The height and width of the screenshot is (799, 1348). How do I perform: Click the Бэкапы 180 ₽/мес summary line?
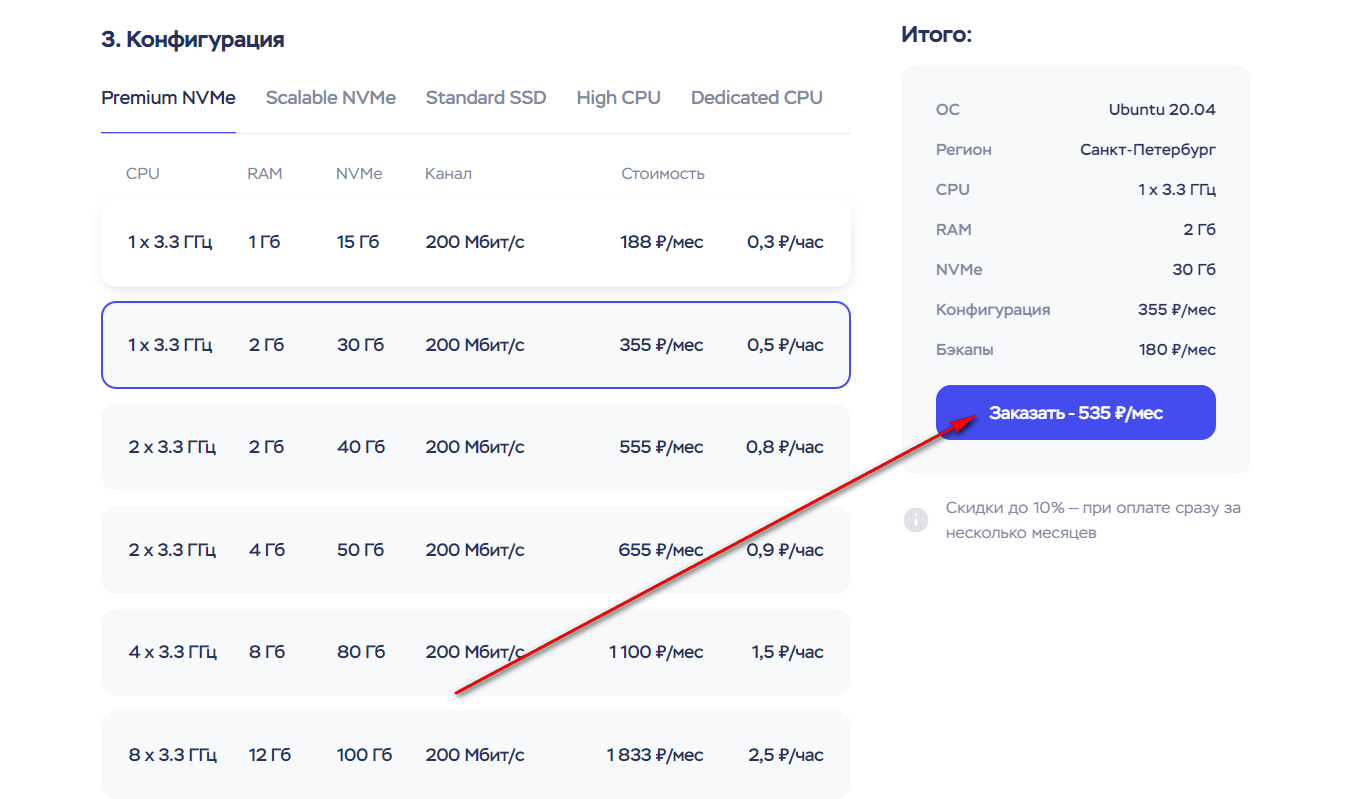[1075, 350]
